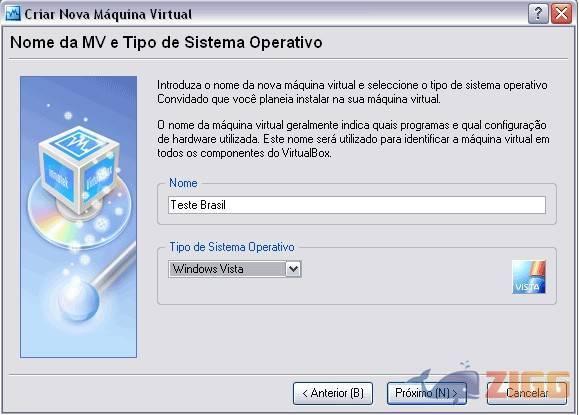Click the whale watermark logo
Image resolution: width=579 pixels, height=415 pixels.
point(445,382)
